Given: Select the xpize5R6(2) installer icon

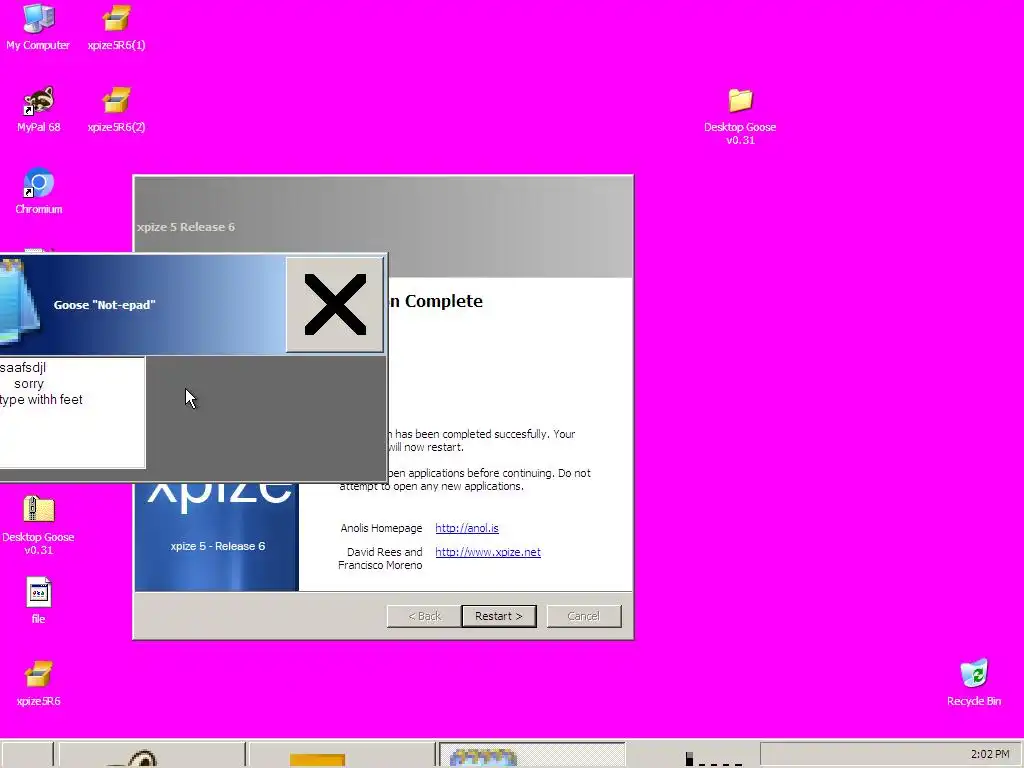Looking at the screenshot, I should (x=116, y=109).
